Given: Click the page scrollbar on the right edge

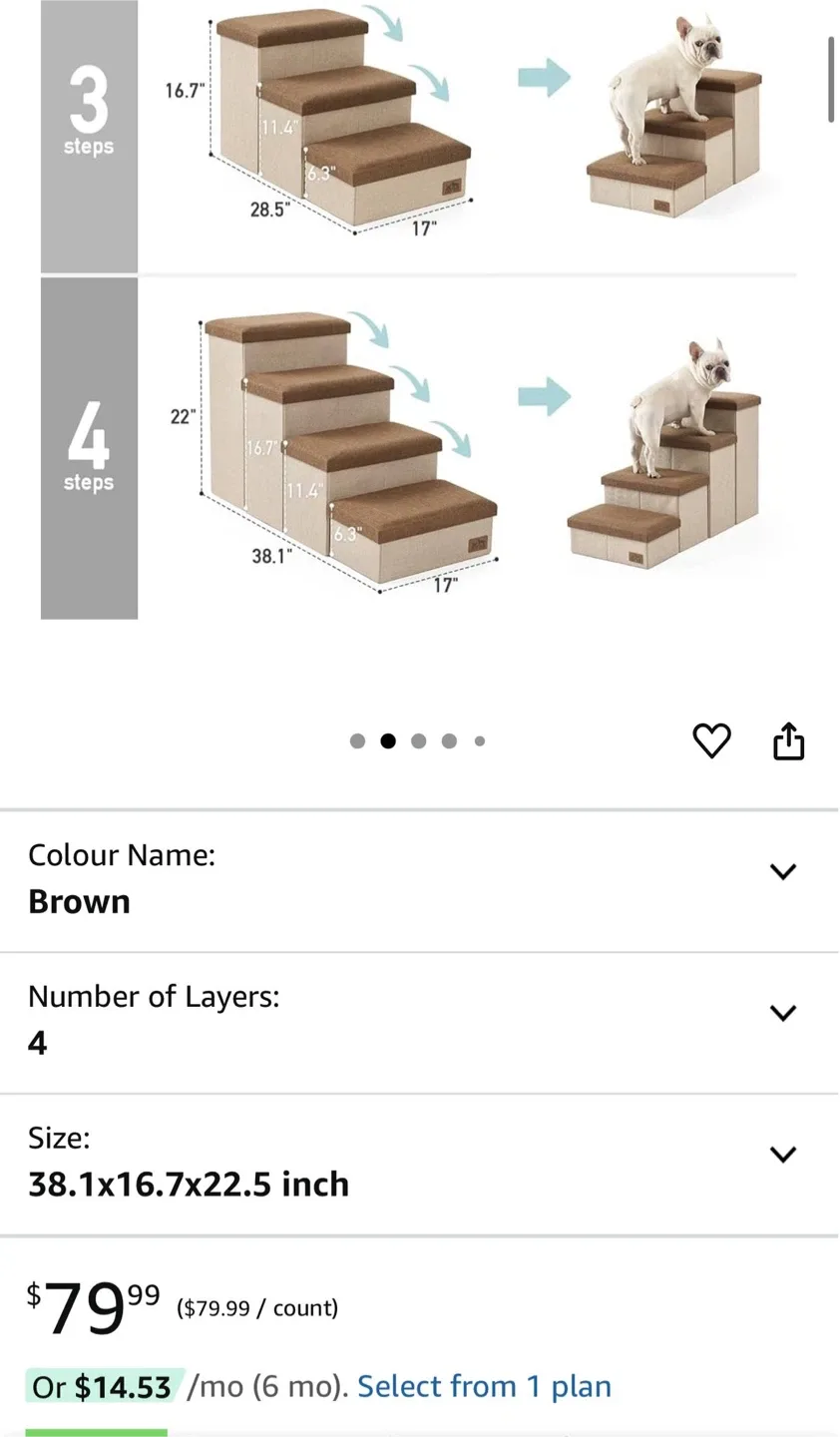Looking at the screenshot, I should coord(831,80).
